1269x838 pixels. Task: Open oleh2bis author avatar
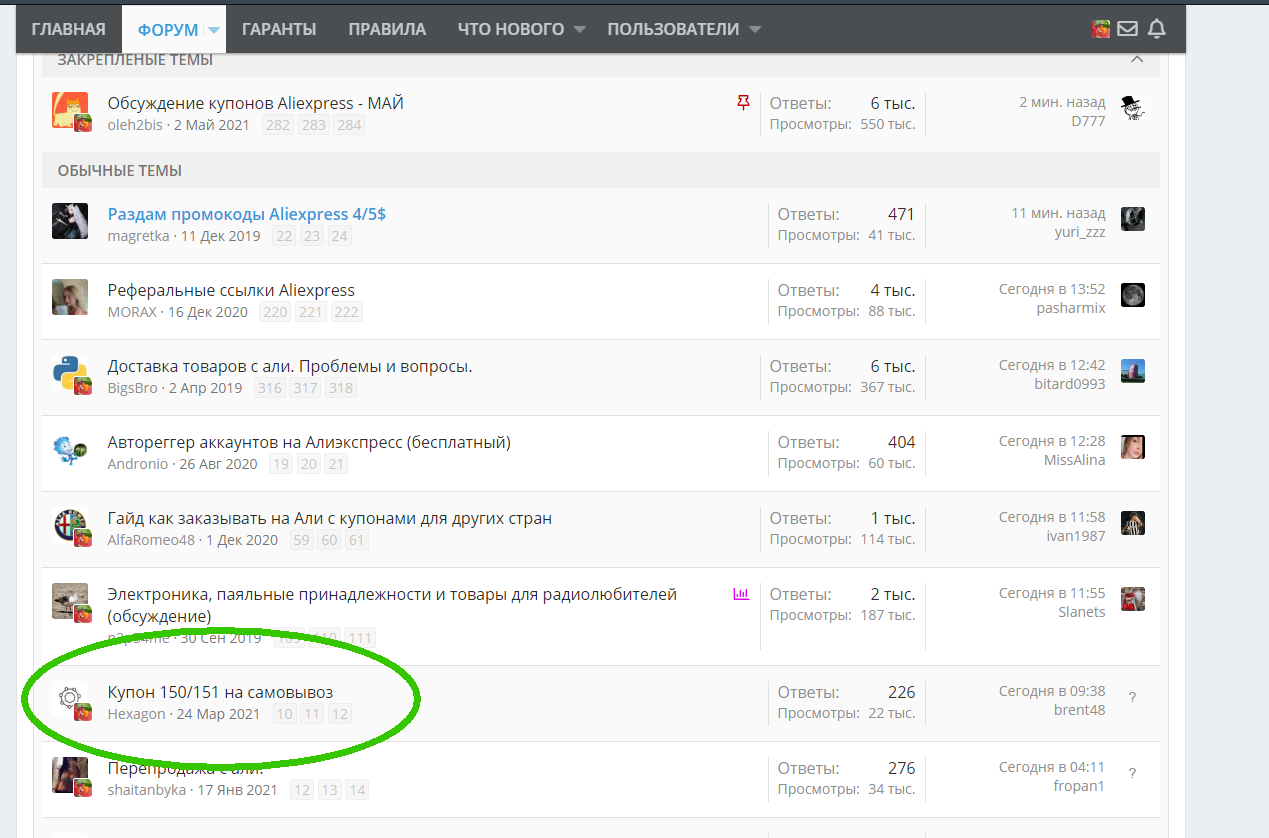70,111
